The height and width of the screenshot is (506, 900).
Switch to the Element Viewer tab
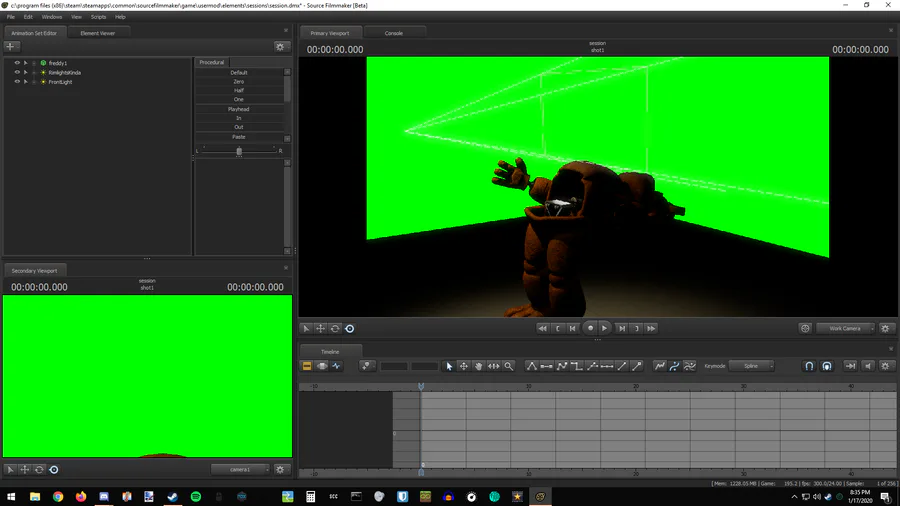pyautogui.click(x=97, y=33)
